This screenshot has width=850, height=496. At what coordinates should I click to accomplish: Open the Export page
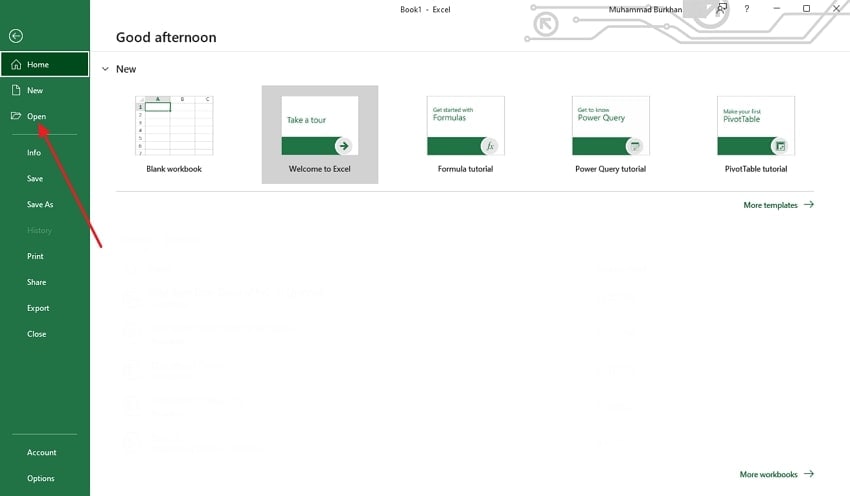[x=38, y=308]
